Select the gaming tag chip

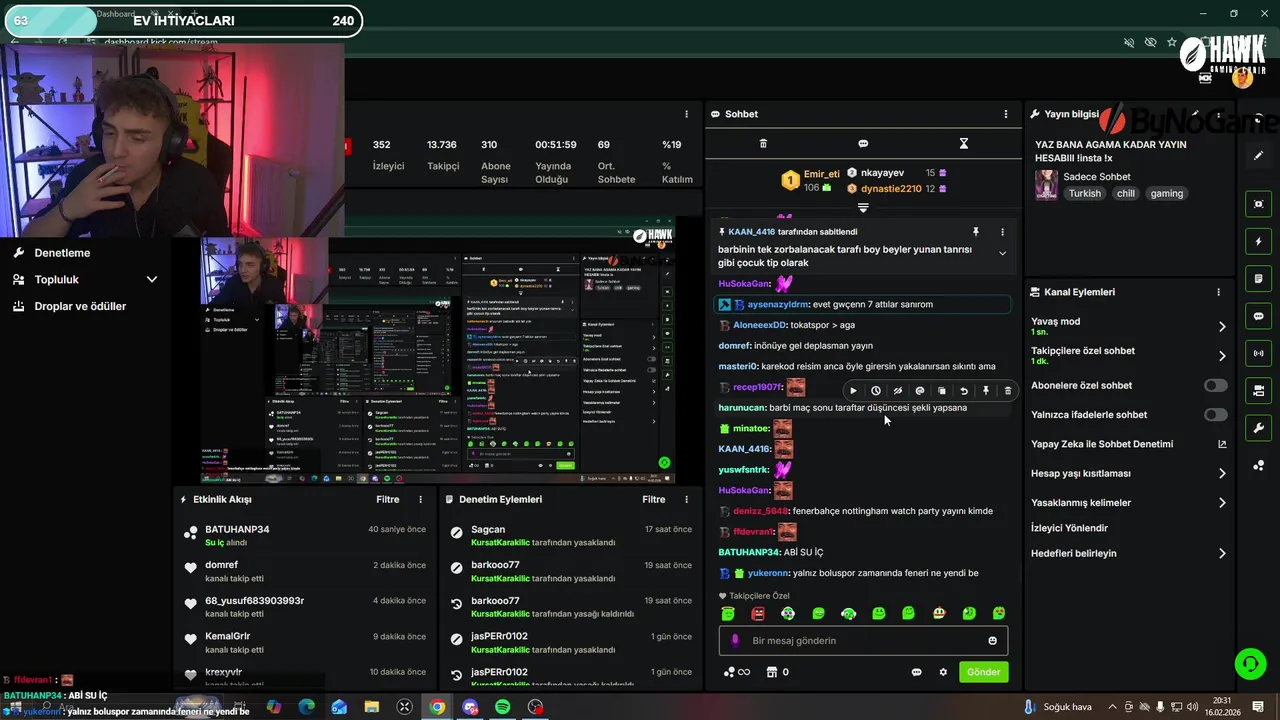coord(1166,193)
